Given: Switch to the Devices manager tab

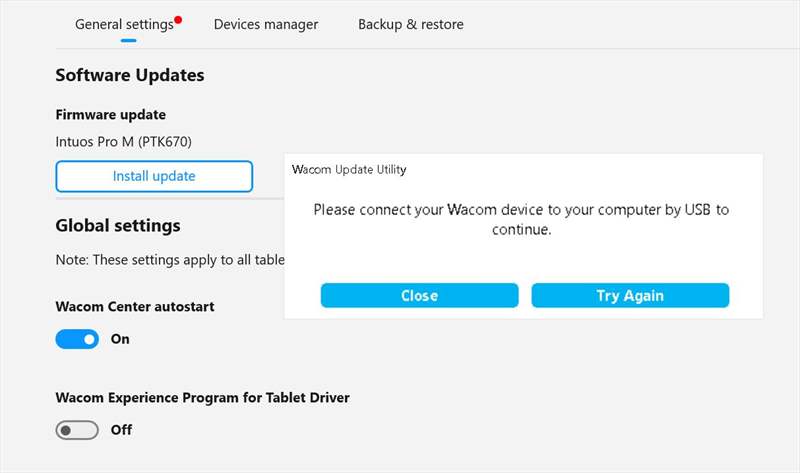Looking at the screenshot, I should [266, 24].
